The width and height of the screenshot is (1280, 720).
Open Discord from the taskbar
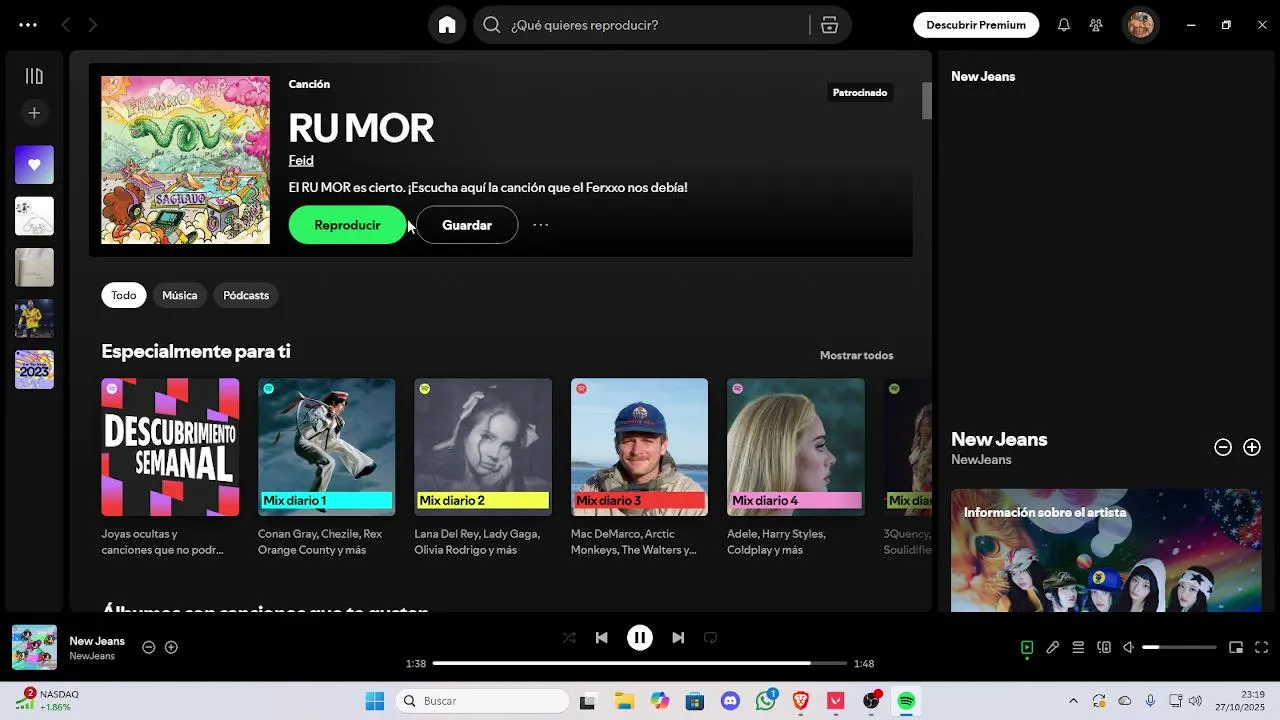click(730, 701)
